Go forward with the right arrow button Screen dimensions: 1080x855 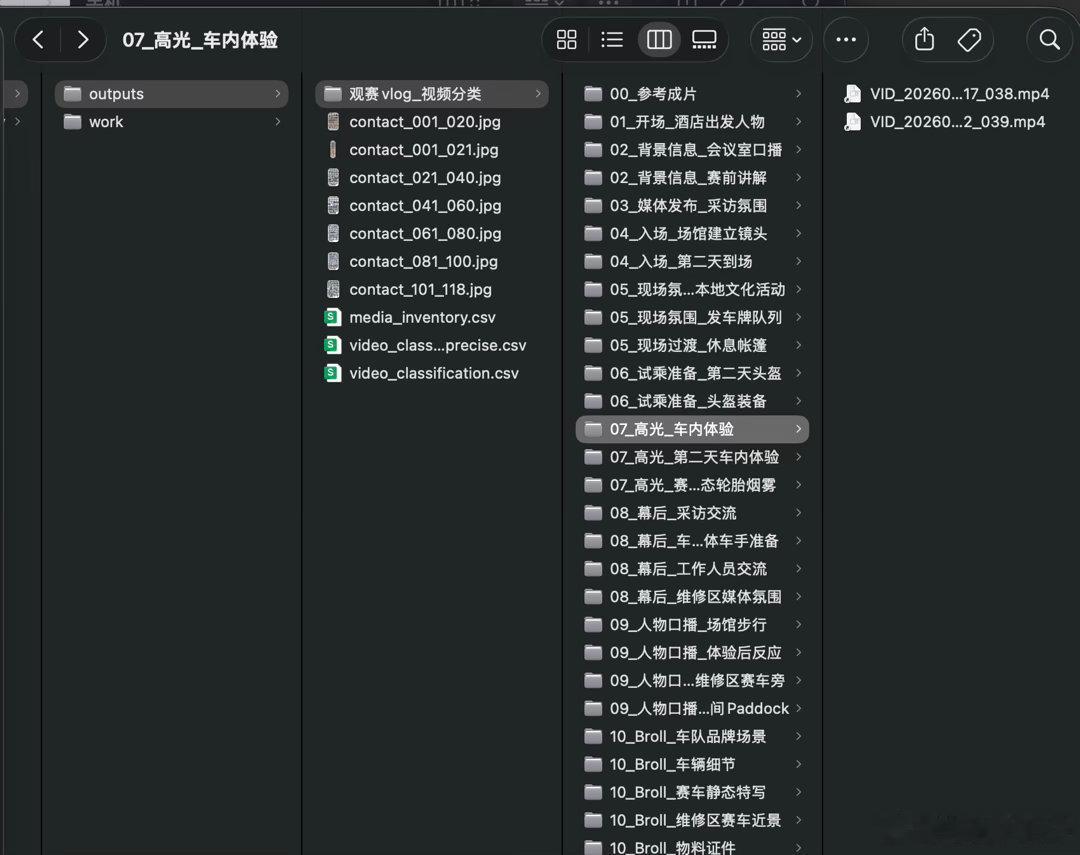click(83, 40)
